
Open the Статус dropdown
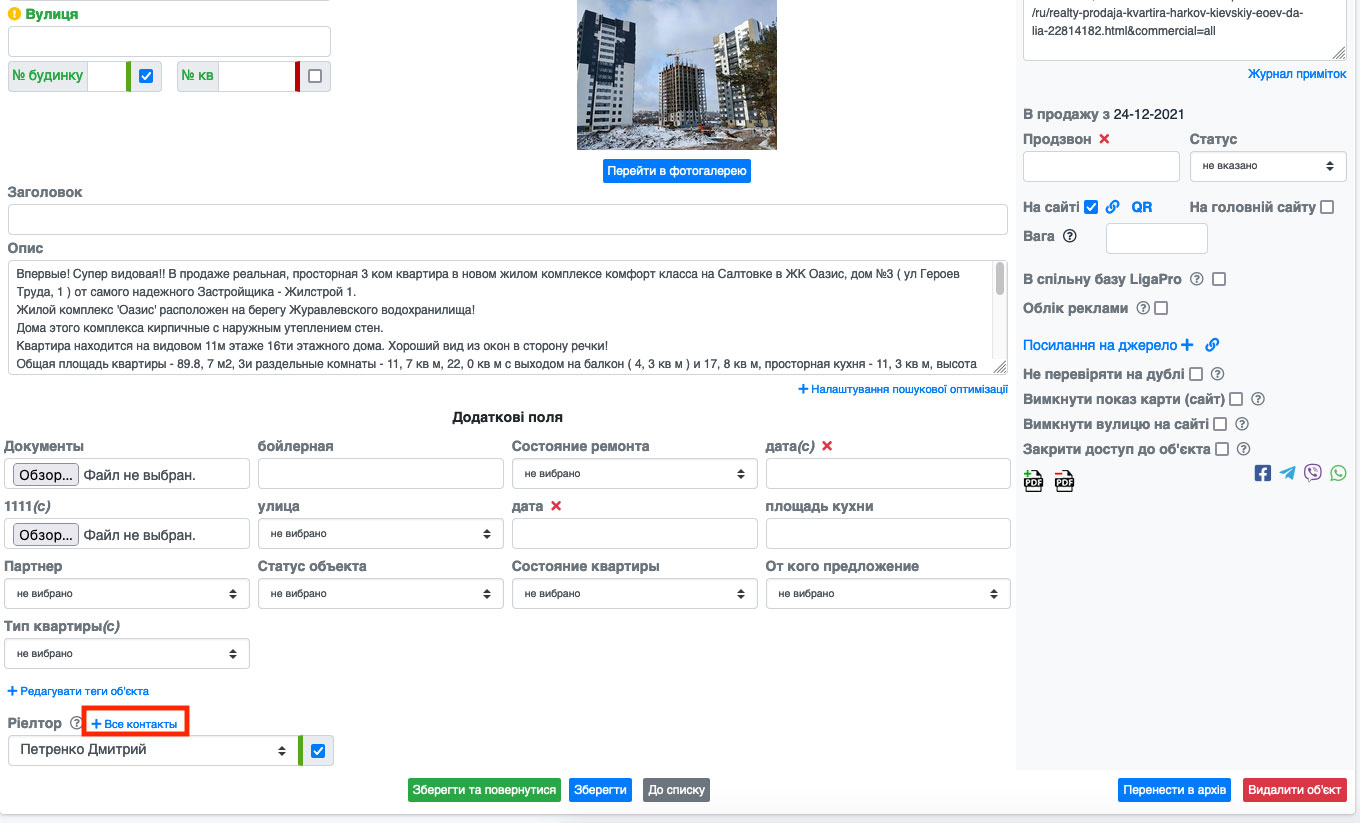point(1268,166)
